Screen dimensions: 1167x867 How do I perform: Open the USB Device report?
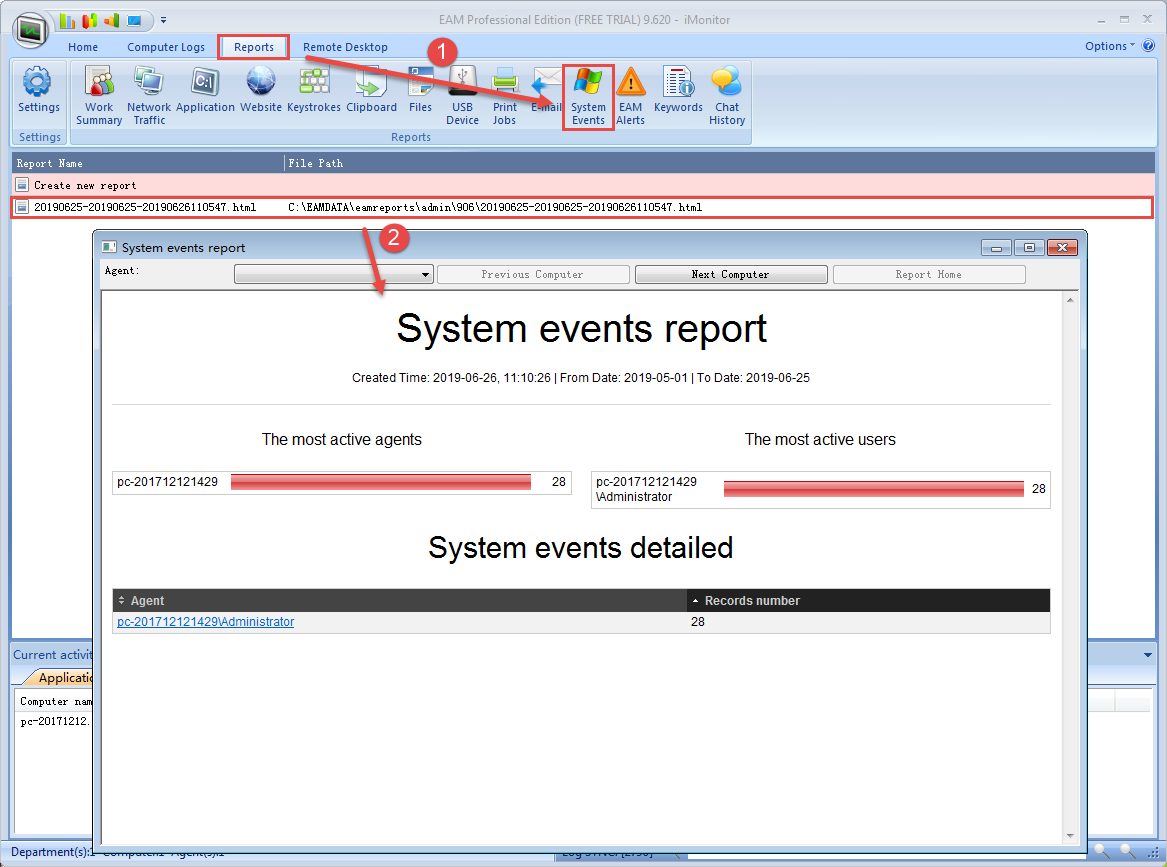(x=462, y=95)
